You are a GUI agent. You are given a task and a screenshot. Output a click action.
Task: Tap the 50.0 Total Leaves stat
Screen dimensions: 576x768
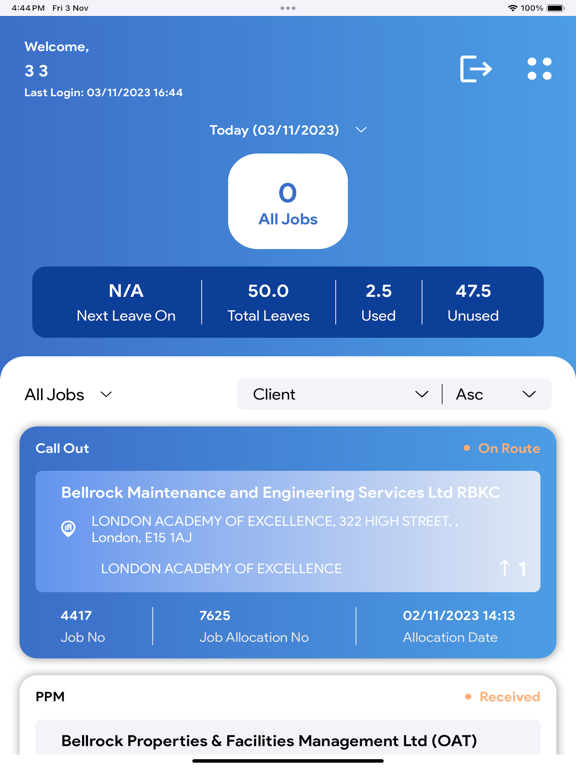coord(268,303)
